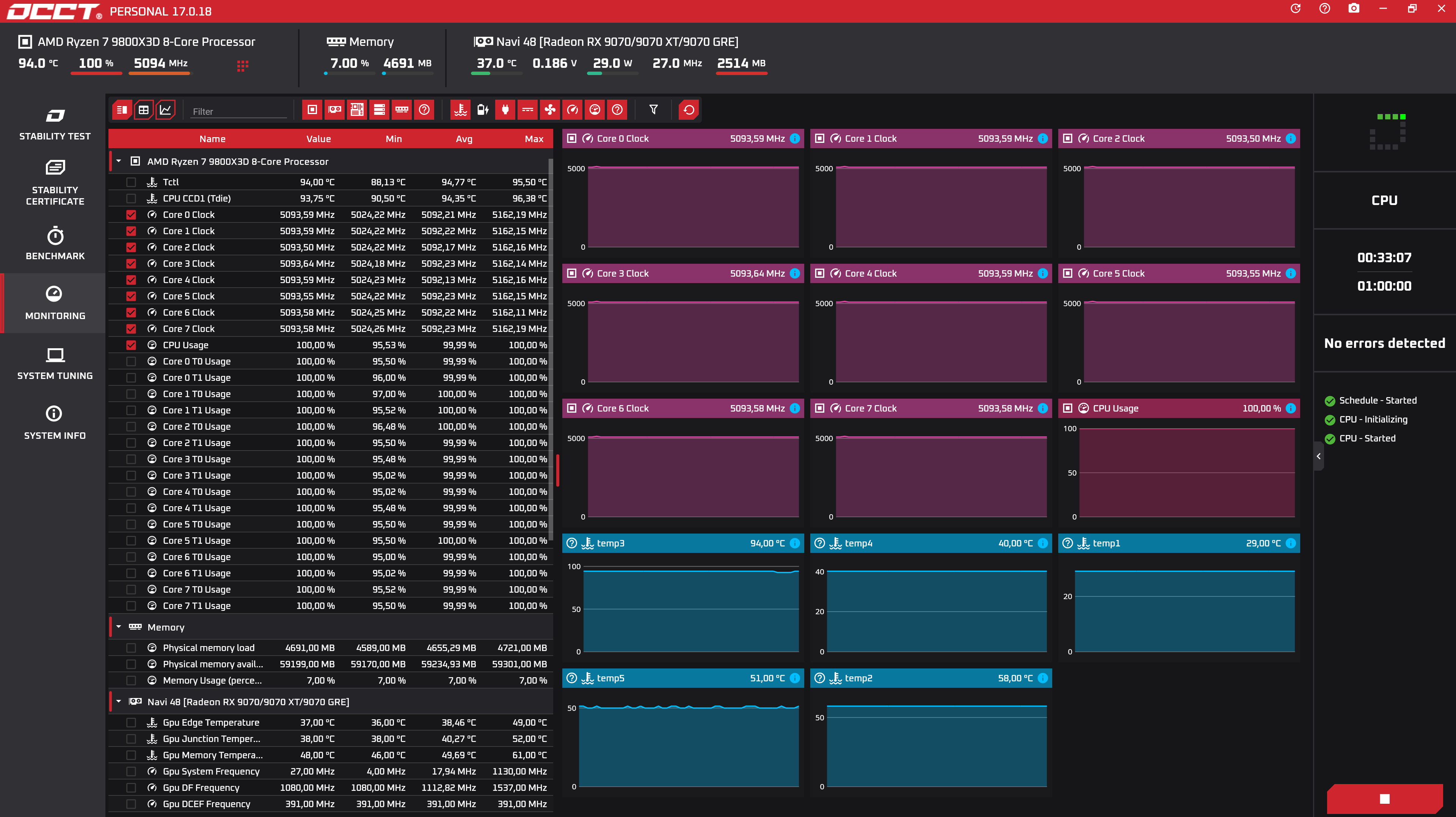This screenshot has height=817, width=1456.
Task: Uncheck the Core 0 Clock checkbox
Action: point(131,215)
